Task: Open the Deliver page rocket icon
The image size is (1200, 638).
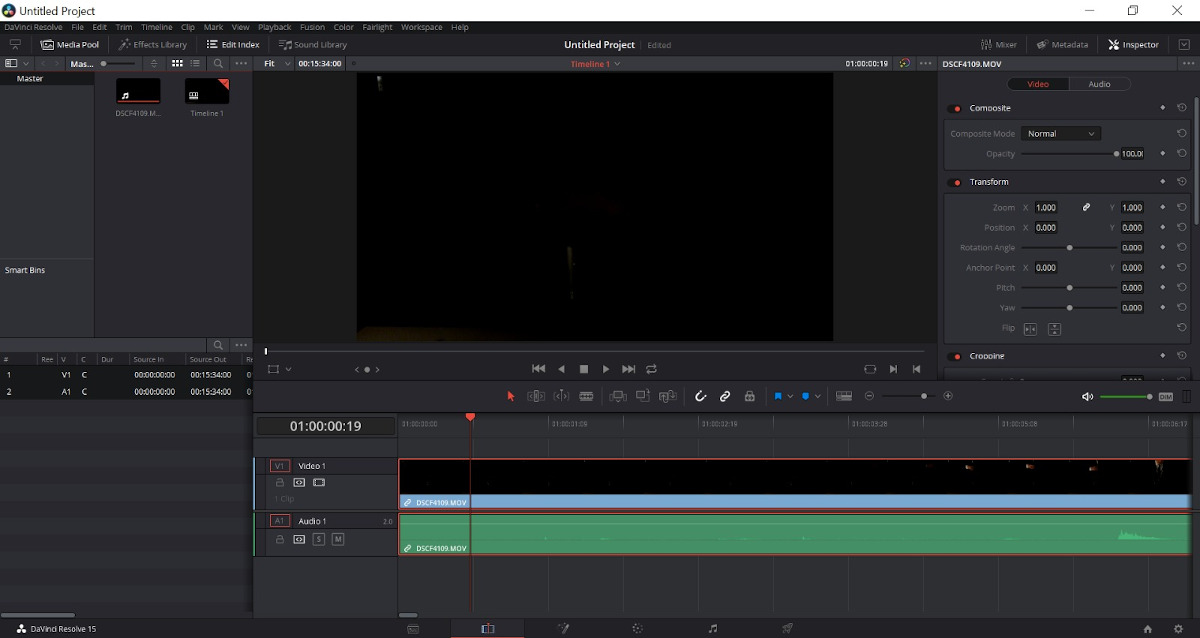Action: 787,629
